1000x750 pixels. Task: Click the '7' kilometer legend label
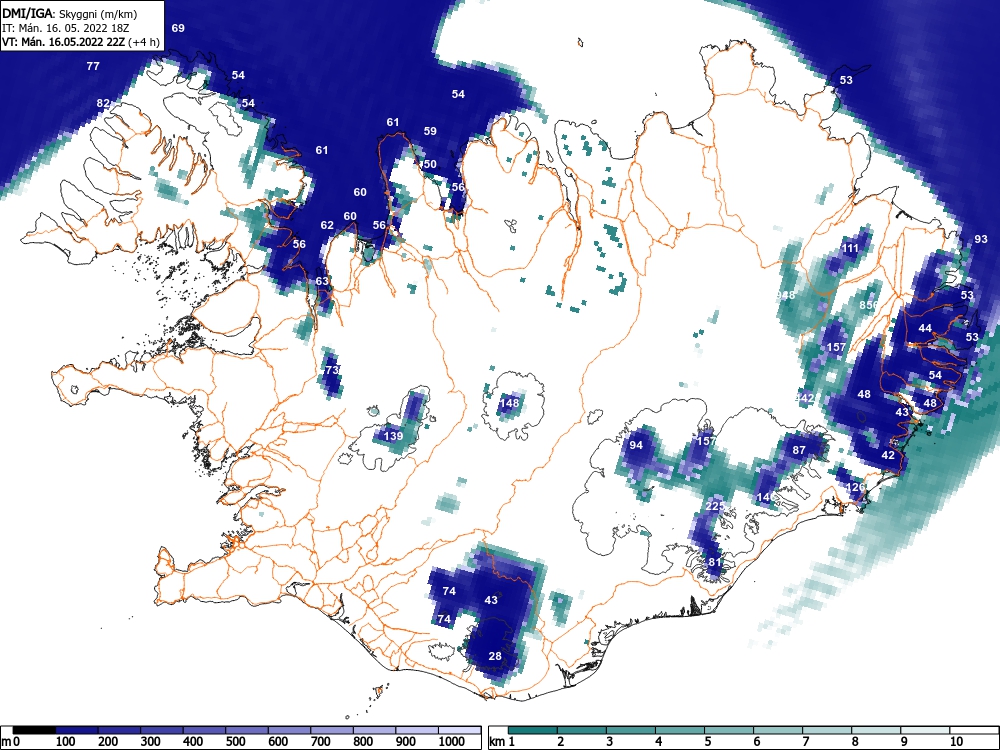806,742
